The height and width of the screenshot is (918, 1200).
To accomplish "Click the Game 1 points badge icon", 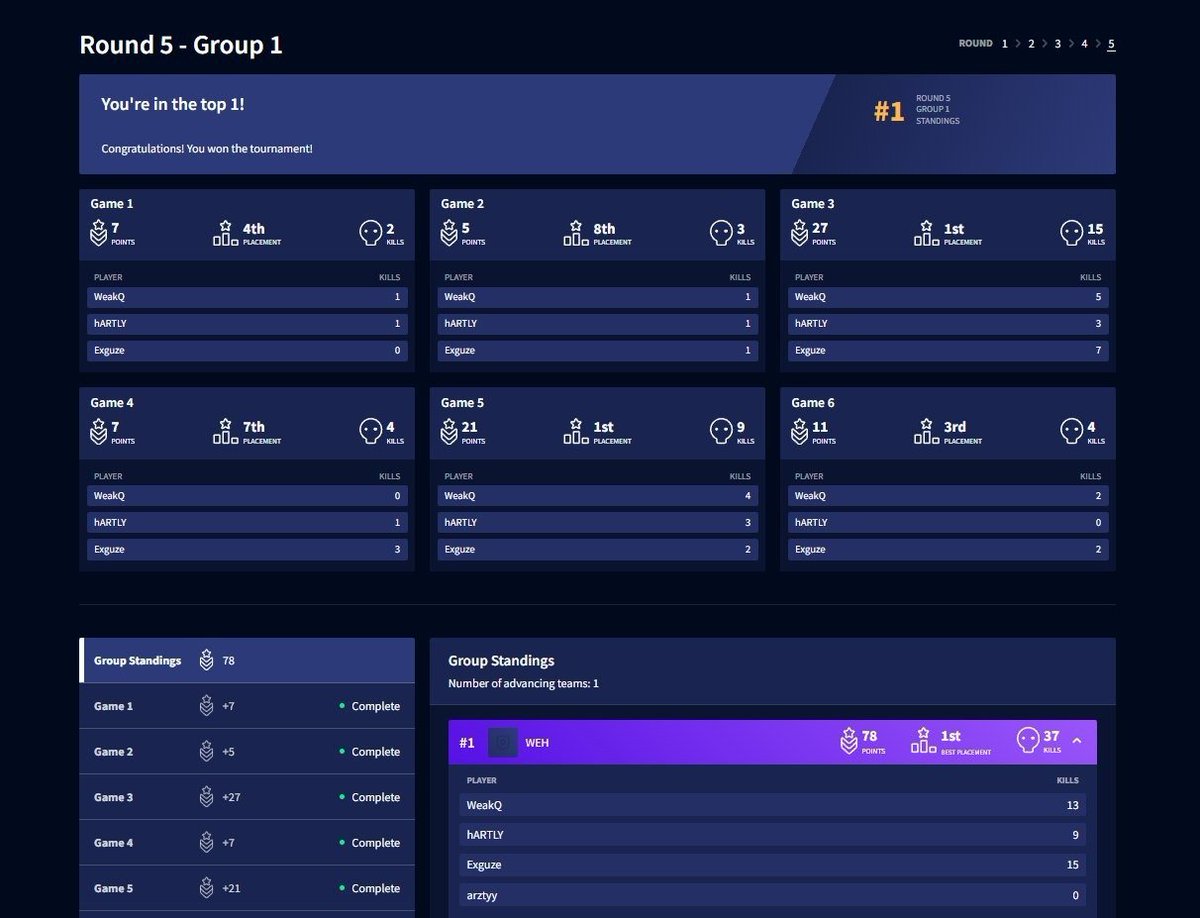I will tap(98, 233).
